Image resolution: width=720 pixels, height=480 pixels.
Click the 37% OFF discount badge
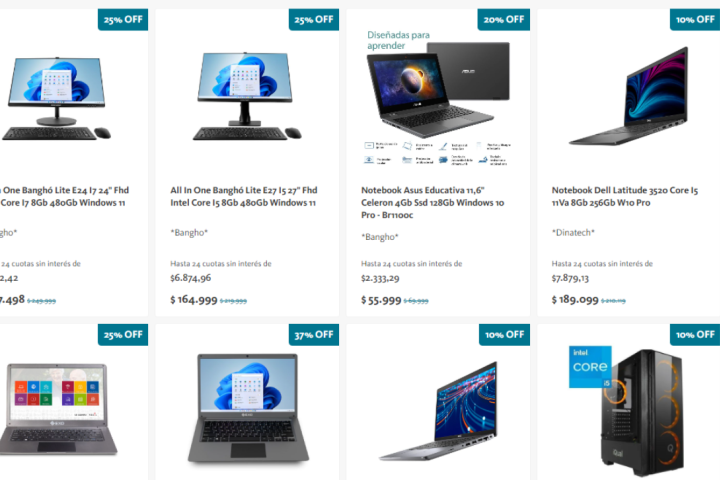tap(314, 334)
